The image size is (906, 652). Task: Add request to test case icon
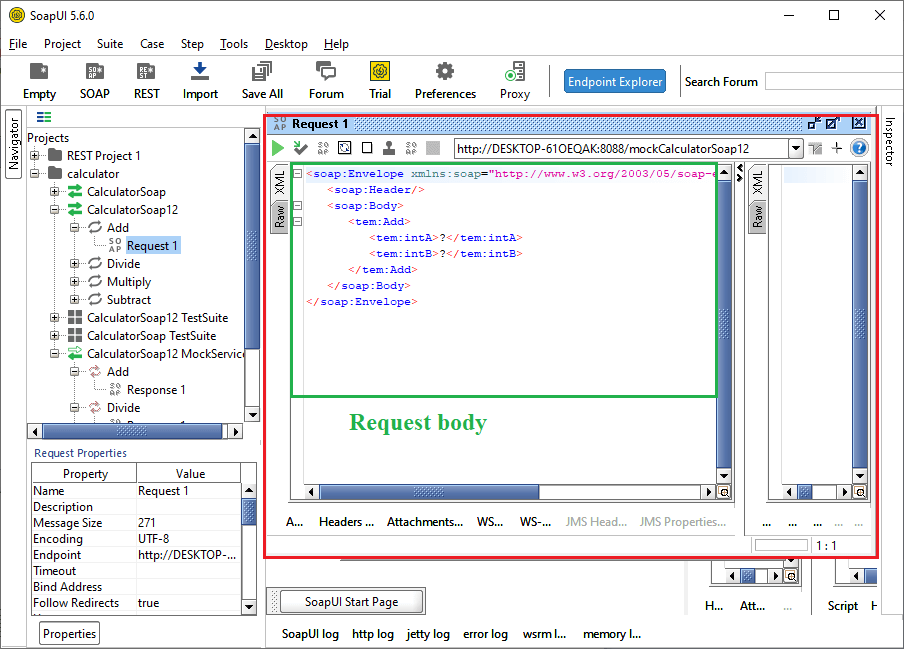click(300, 149)
